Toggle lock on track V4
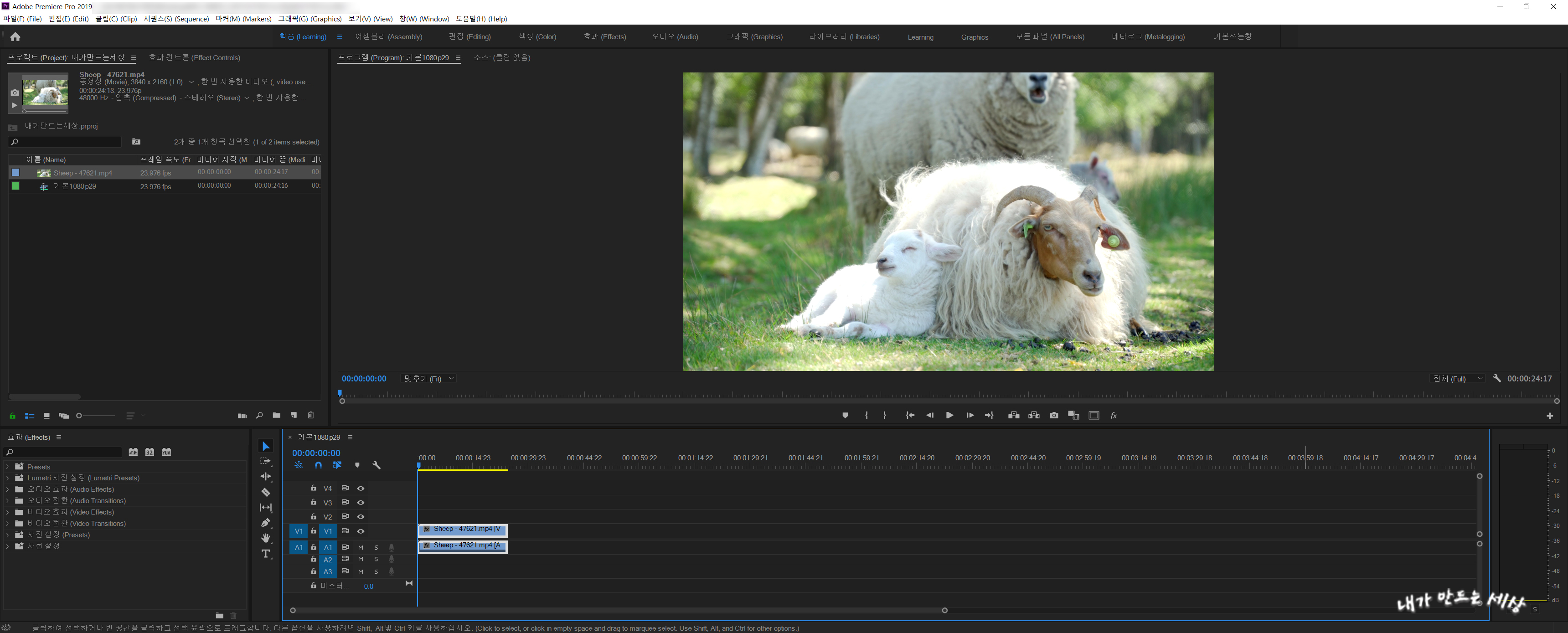The image size is (1568, 633). [314, 488]
